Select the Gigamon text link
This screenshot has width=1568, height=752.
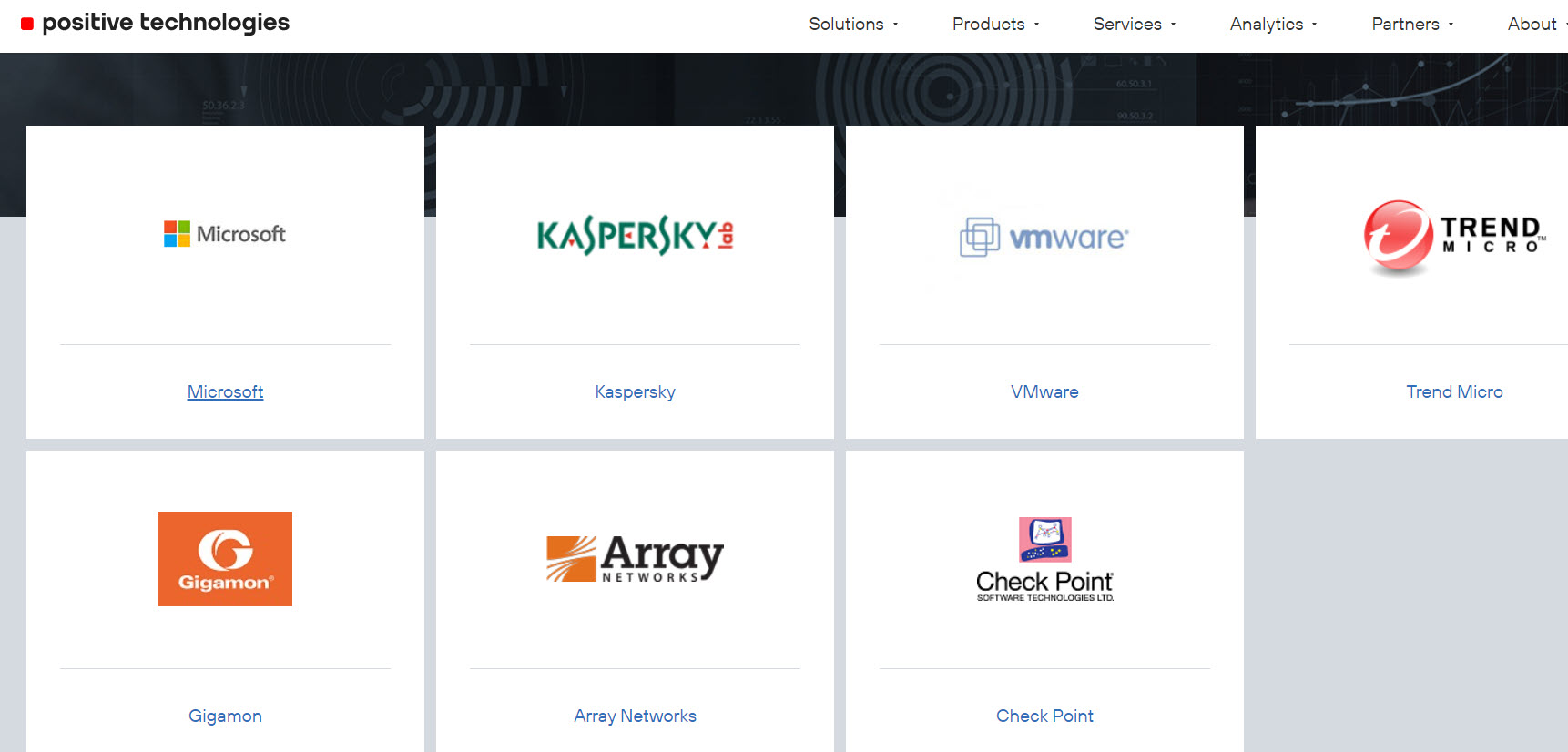225,716
